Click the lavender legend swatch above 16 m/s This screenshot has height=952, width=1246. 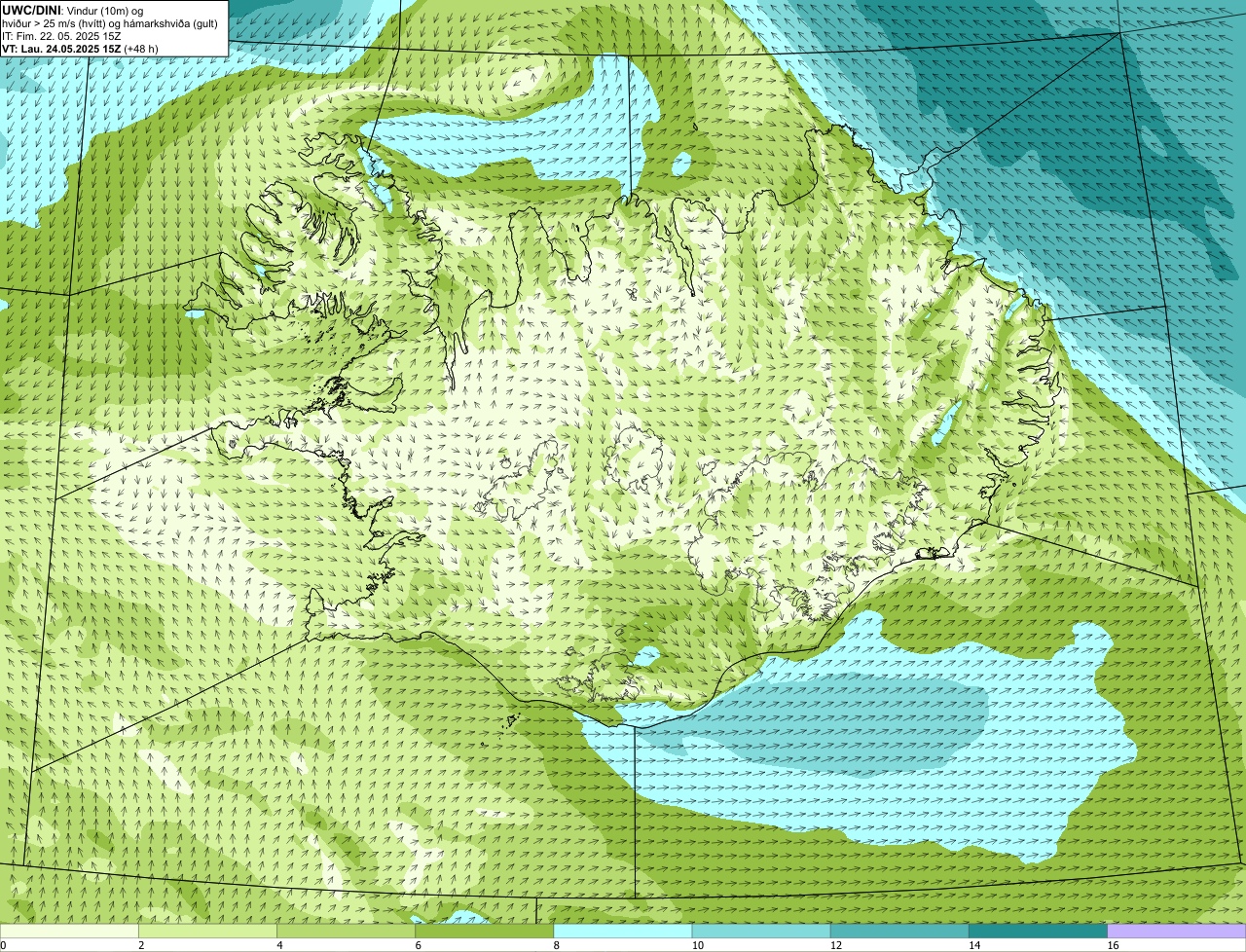[1177, 931]
